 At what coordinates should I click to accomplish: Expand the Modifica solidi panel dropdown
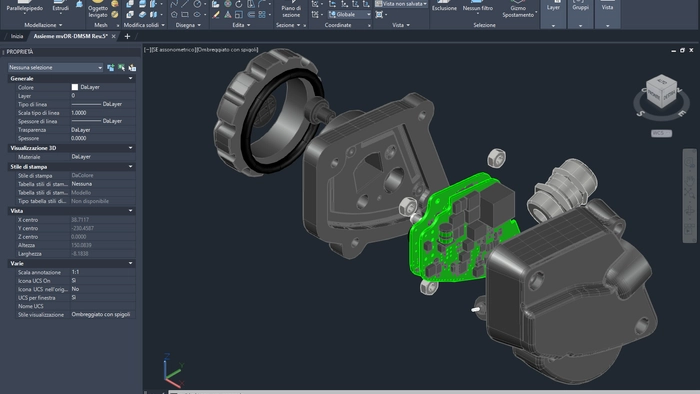[144, 25]
